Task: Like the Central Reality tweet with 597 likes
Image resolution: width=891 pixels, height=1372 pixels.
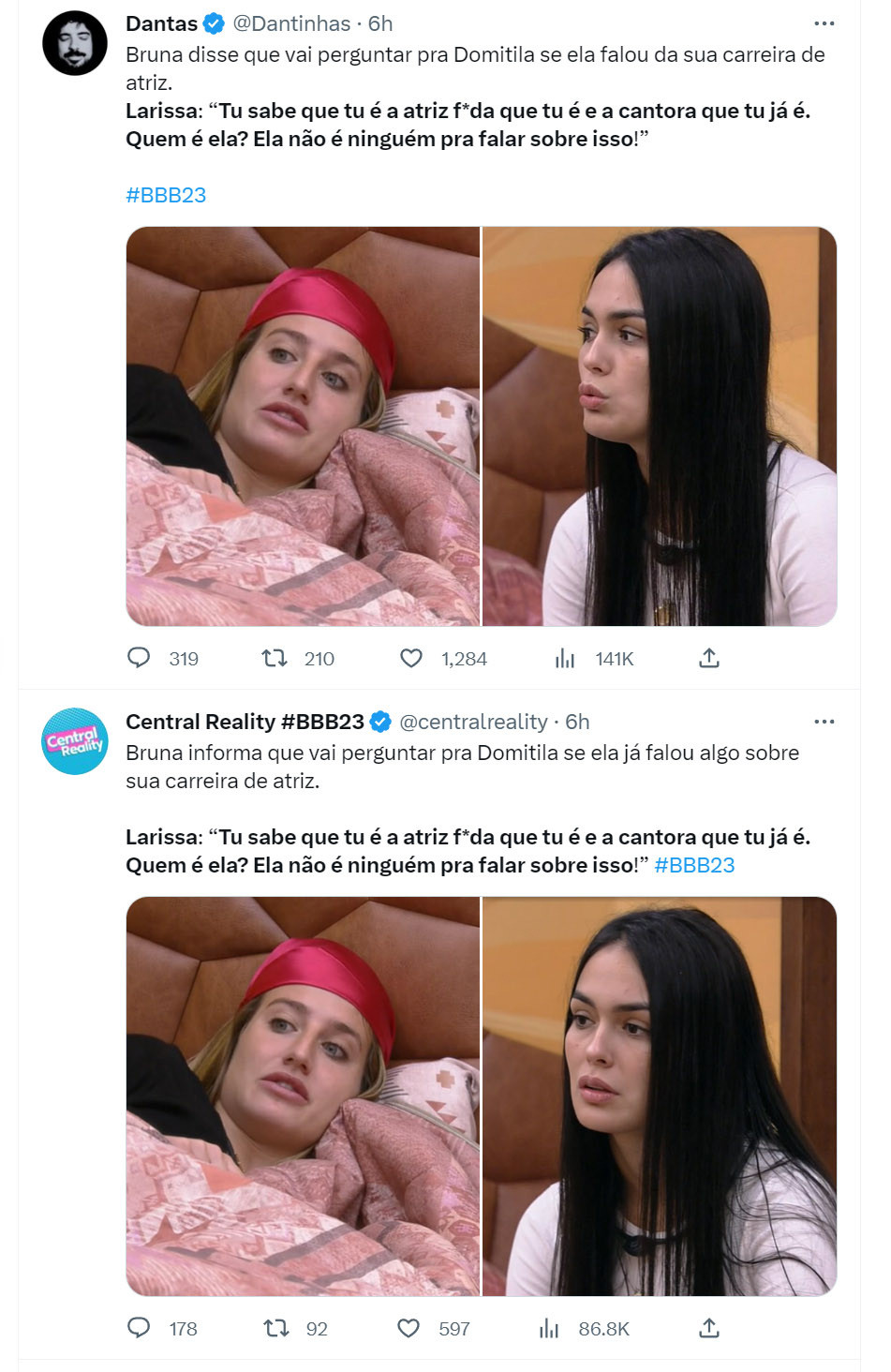Action: [x=408, y=1328]
